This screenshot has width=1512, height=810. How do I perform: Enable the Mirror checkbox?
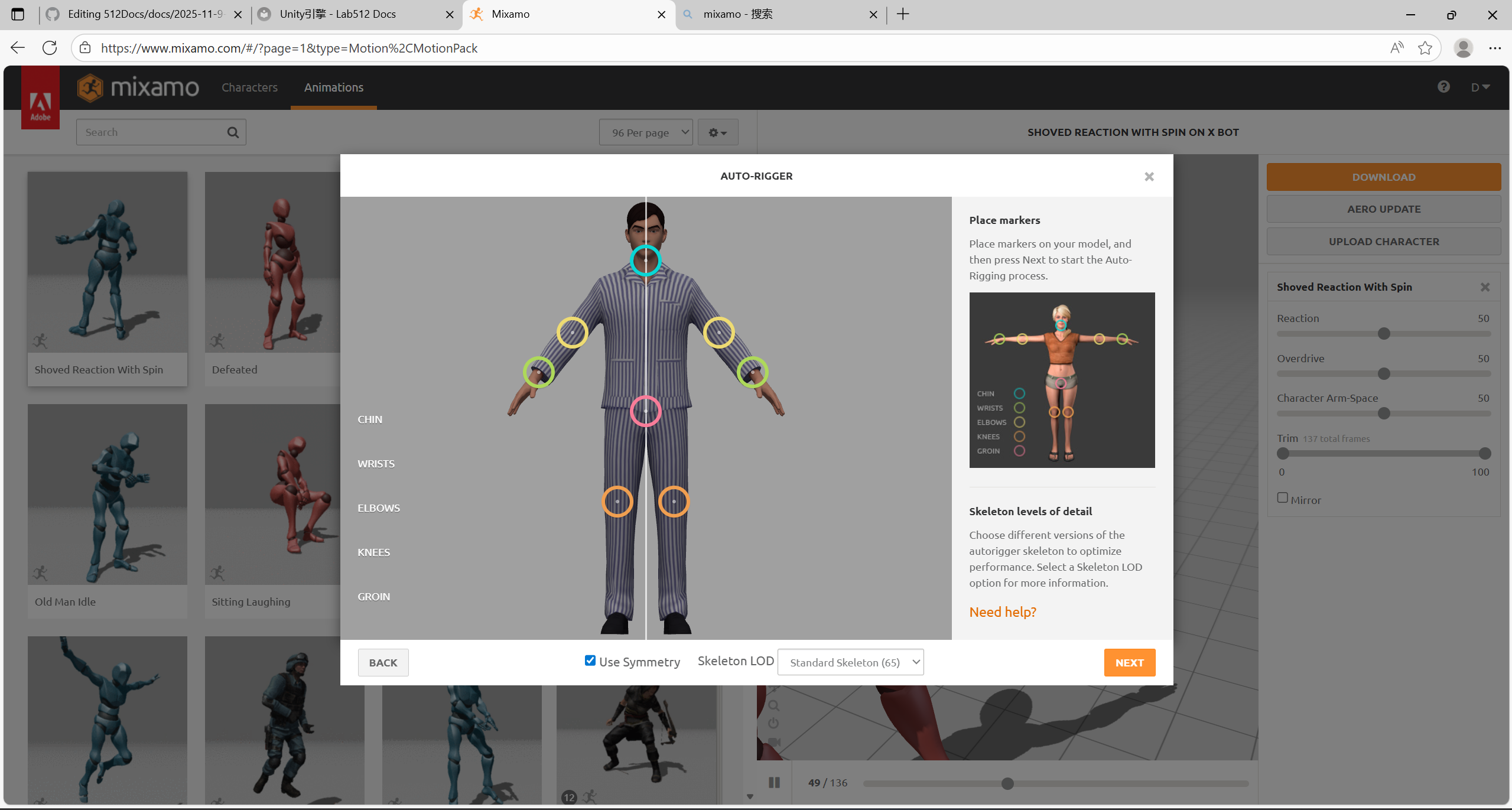click(1282, 498)
